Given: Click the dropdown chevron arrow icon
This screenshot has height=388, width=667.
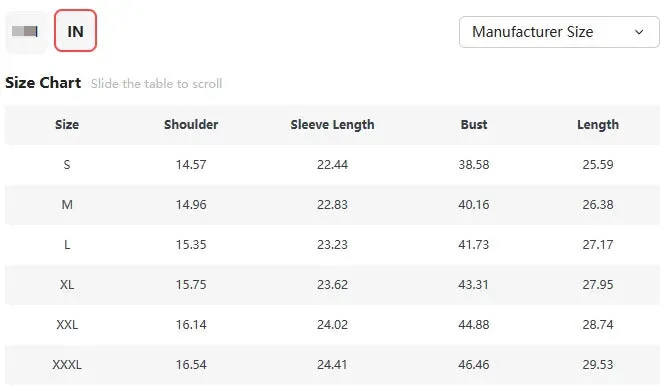Looking at the screenshot, I should pos(639,32).
